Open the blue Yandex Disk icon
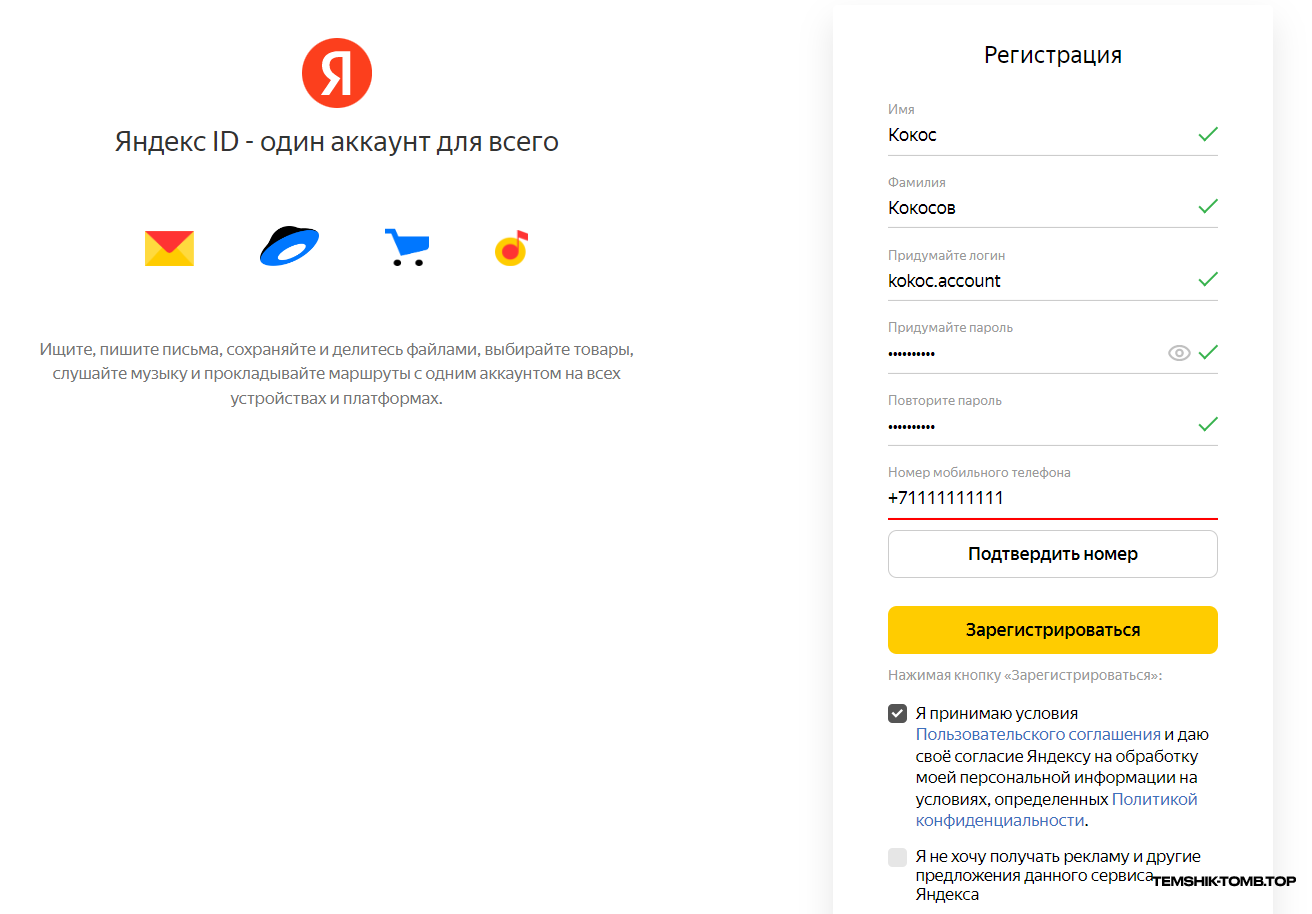This screenshot has height=914, width=1312. click(289, 246)
